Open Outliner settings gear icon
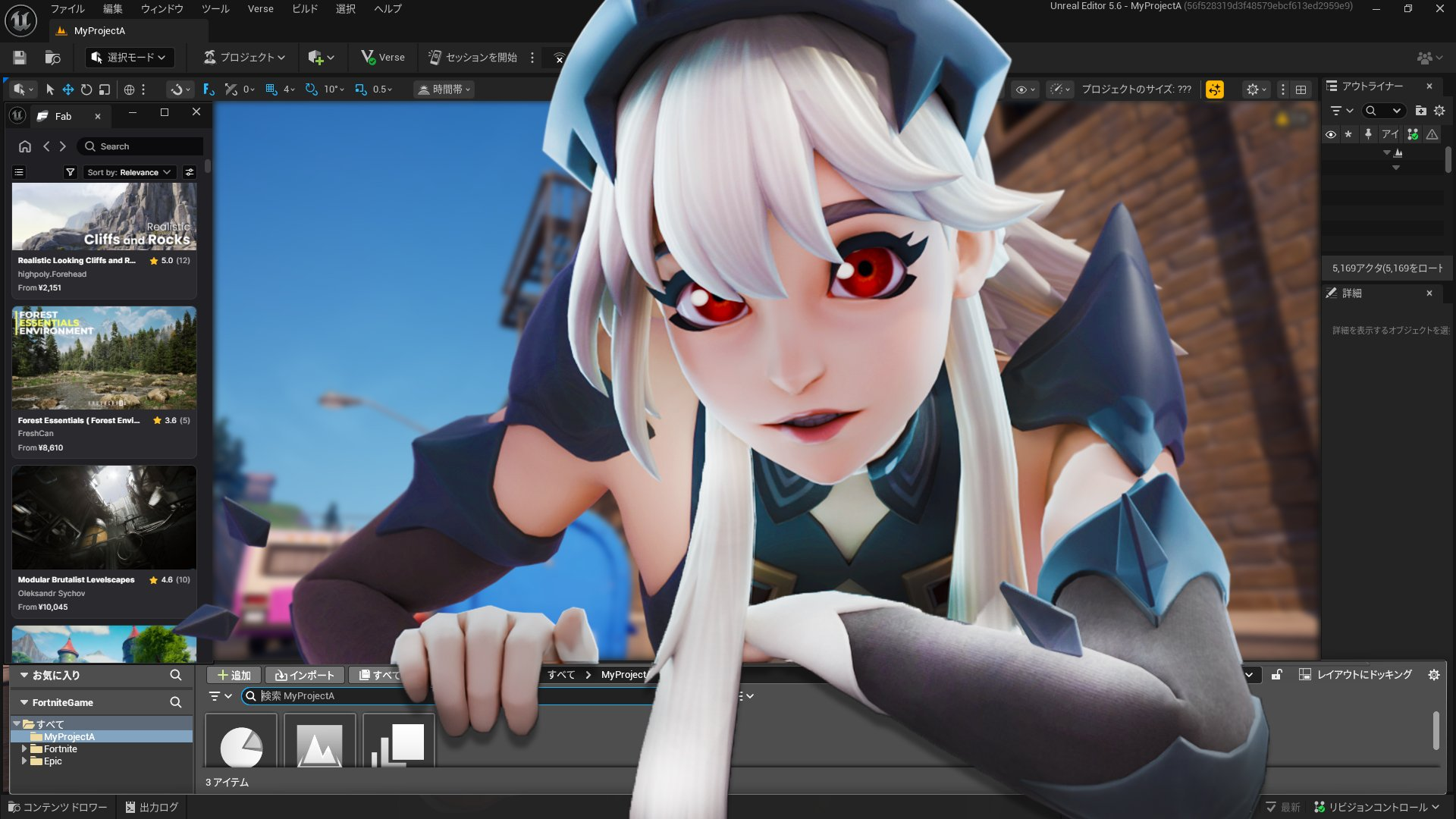 (x=1439, y=111)
